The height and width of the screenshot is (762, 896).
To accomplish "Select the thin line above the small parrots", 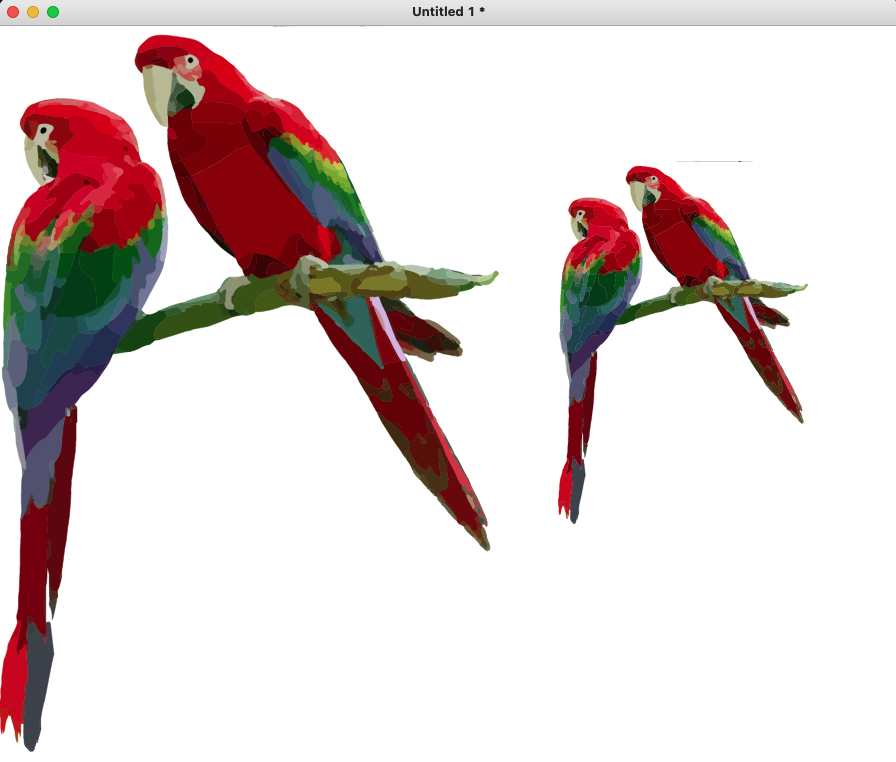I will point(713,161).
